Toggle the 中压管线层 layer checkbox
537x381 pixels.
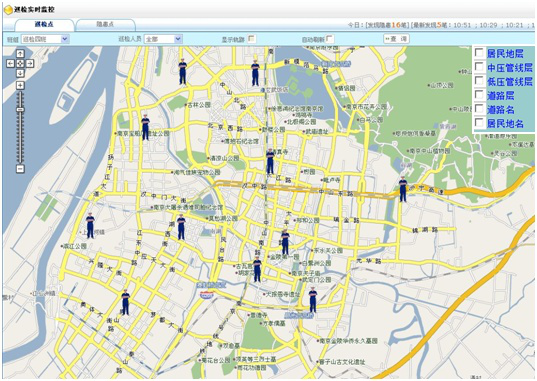(x=479, y=67)
